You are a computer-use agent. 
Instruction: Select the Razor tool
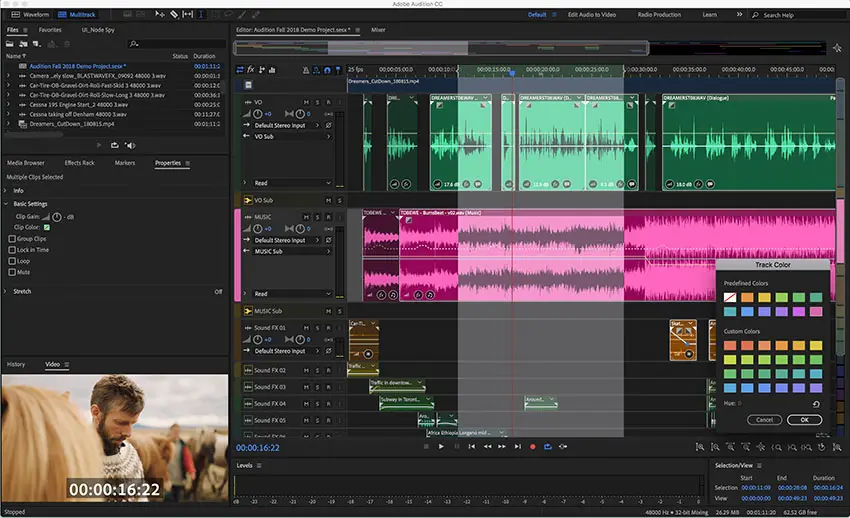coord(174,15)
